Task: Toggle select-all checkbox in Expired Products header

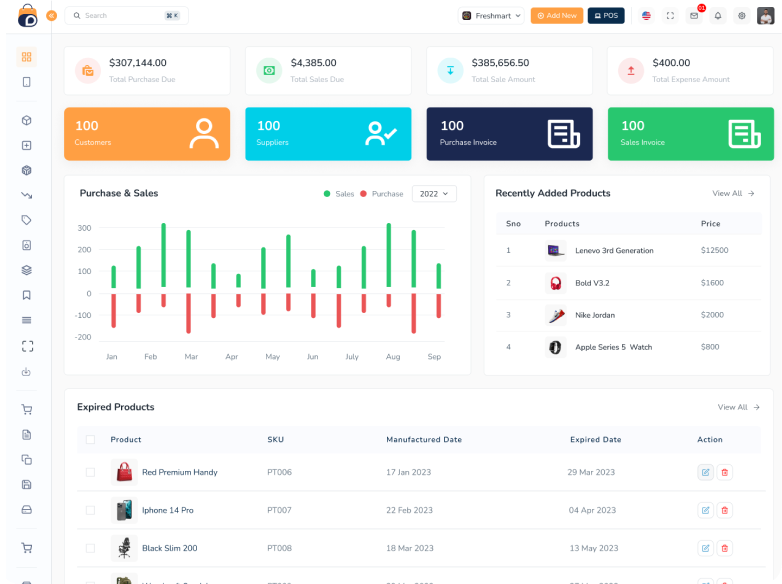Action: 90,439
